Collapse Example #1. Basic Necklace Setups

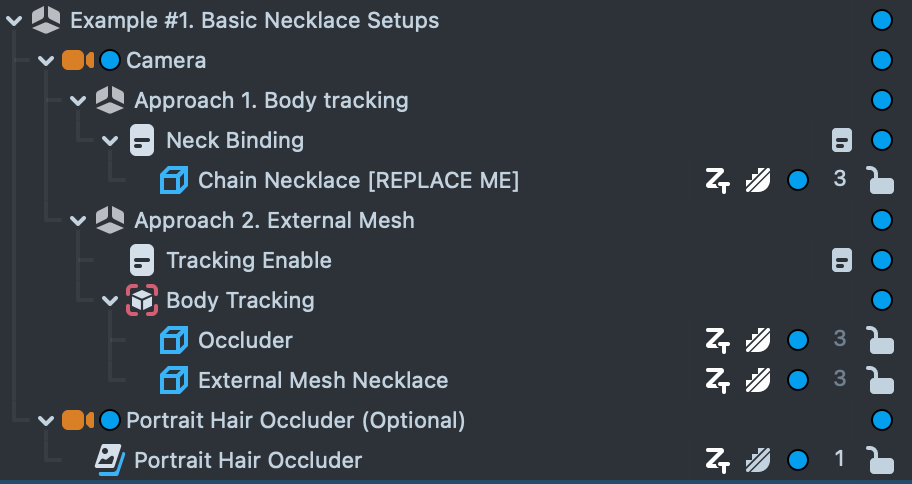(x=14, y=20)
